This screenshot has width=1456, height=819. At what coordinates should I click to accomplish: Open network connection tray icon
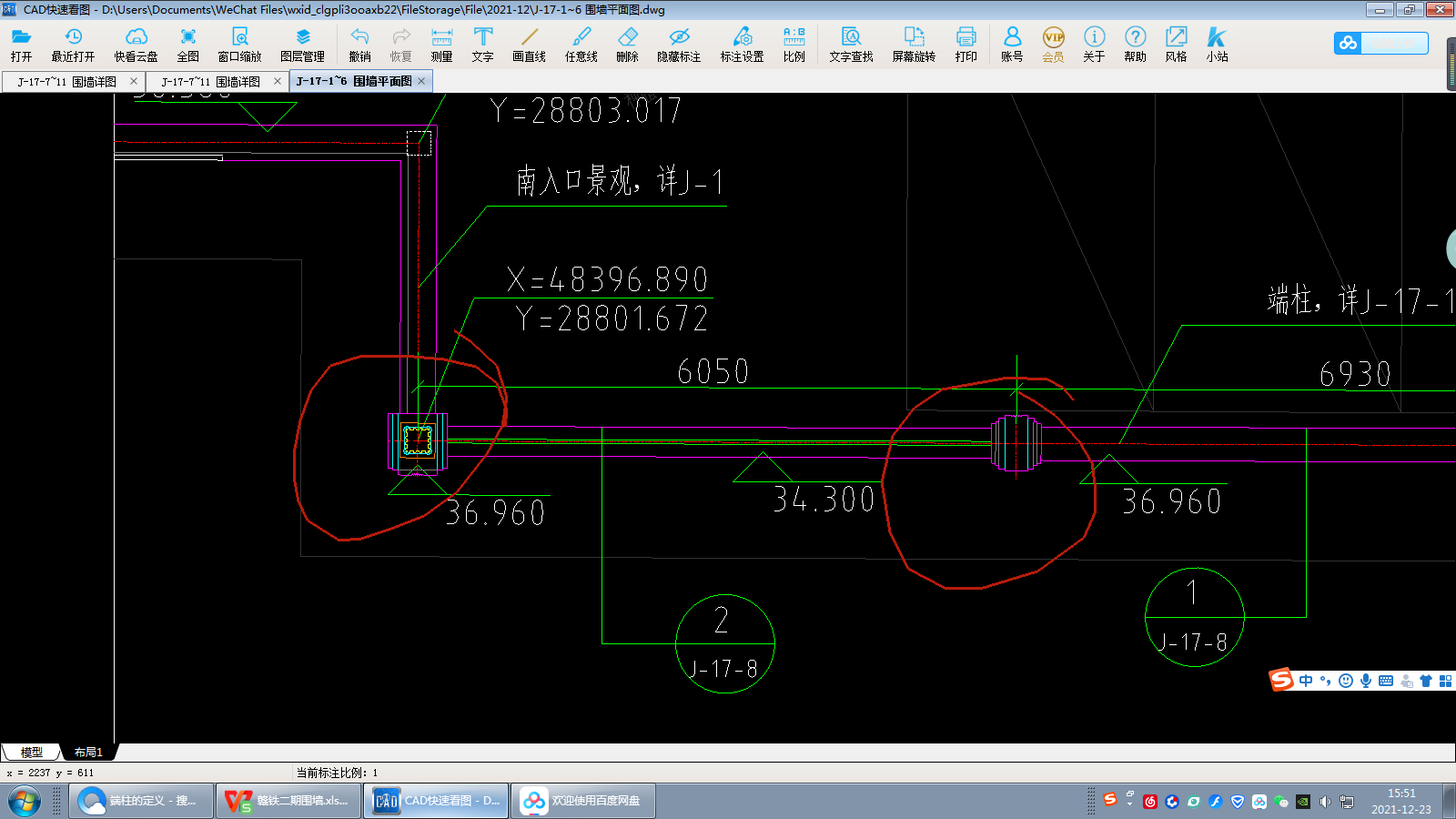(x=1347, y=802)
